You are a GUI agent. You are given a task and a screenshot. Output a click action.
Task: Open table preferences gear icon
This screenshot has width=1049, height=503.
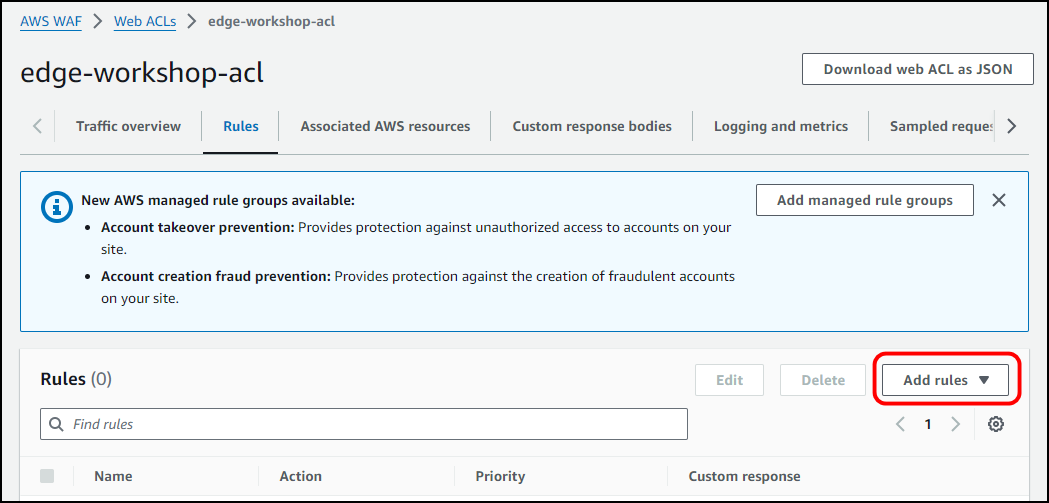click(x=996, y=424)
